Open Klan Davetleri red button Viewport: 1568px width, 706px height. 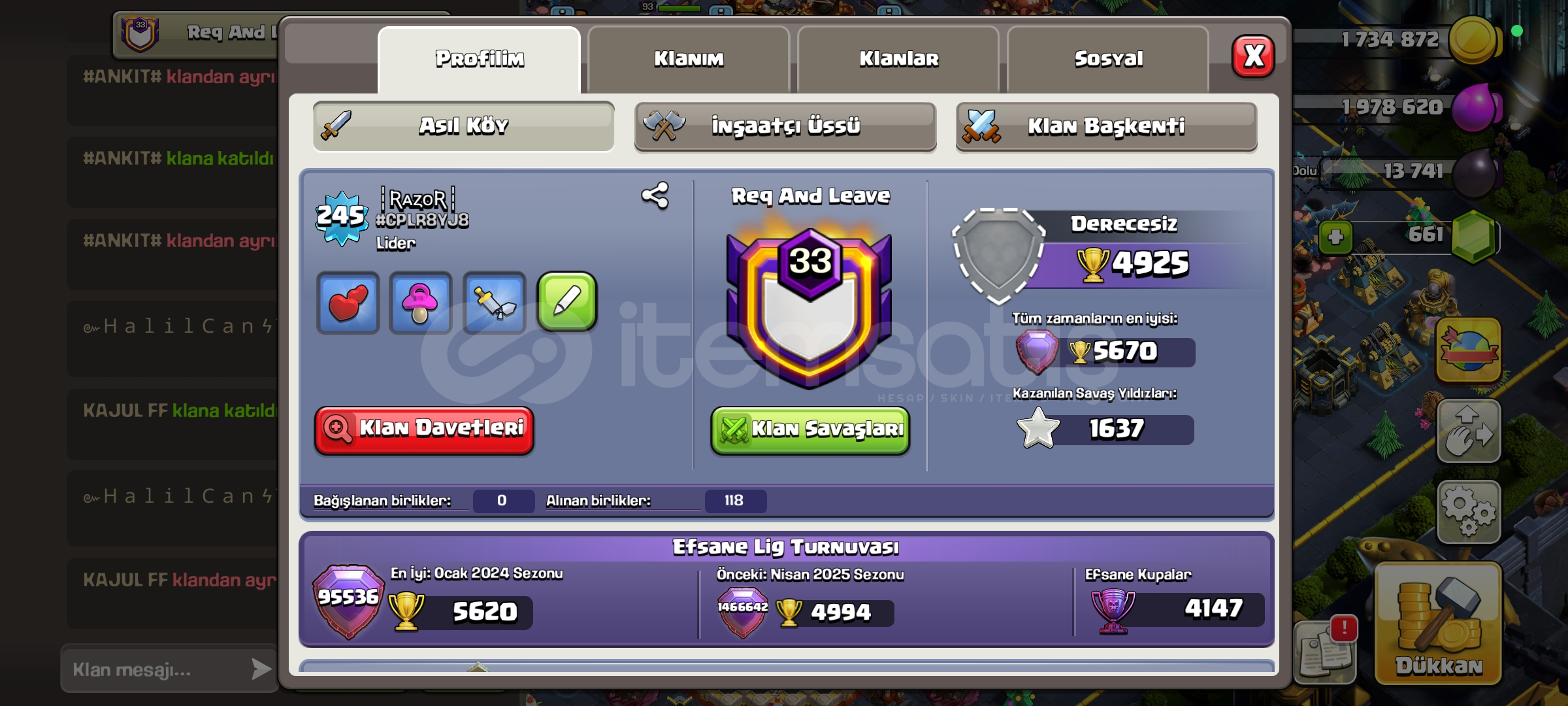click(x=425, y=429)
